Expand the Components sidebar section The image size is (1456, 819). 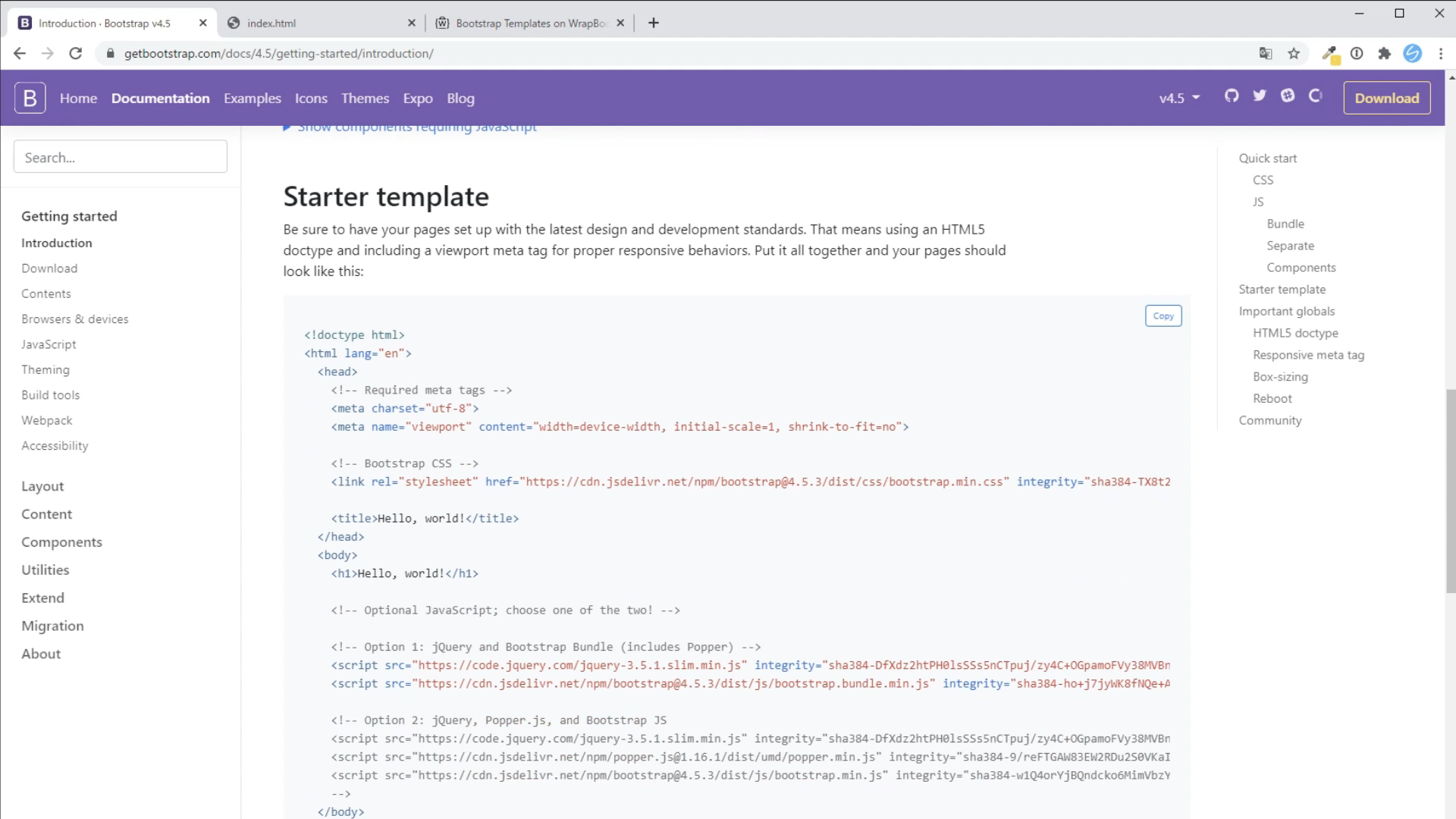61,542
